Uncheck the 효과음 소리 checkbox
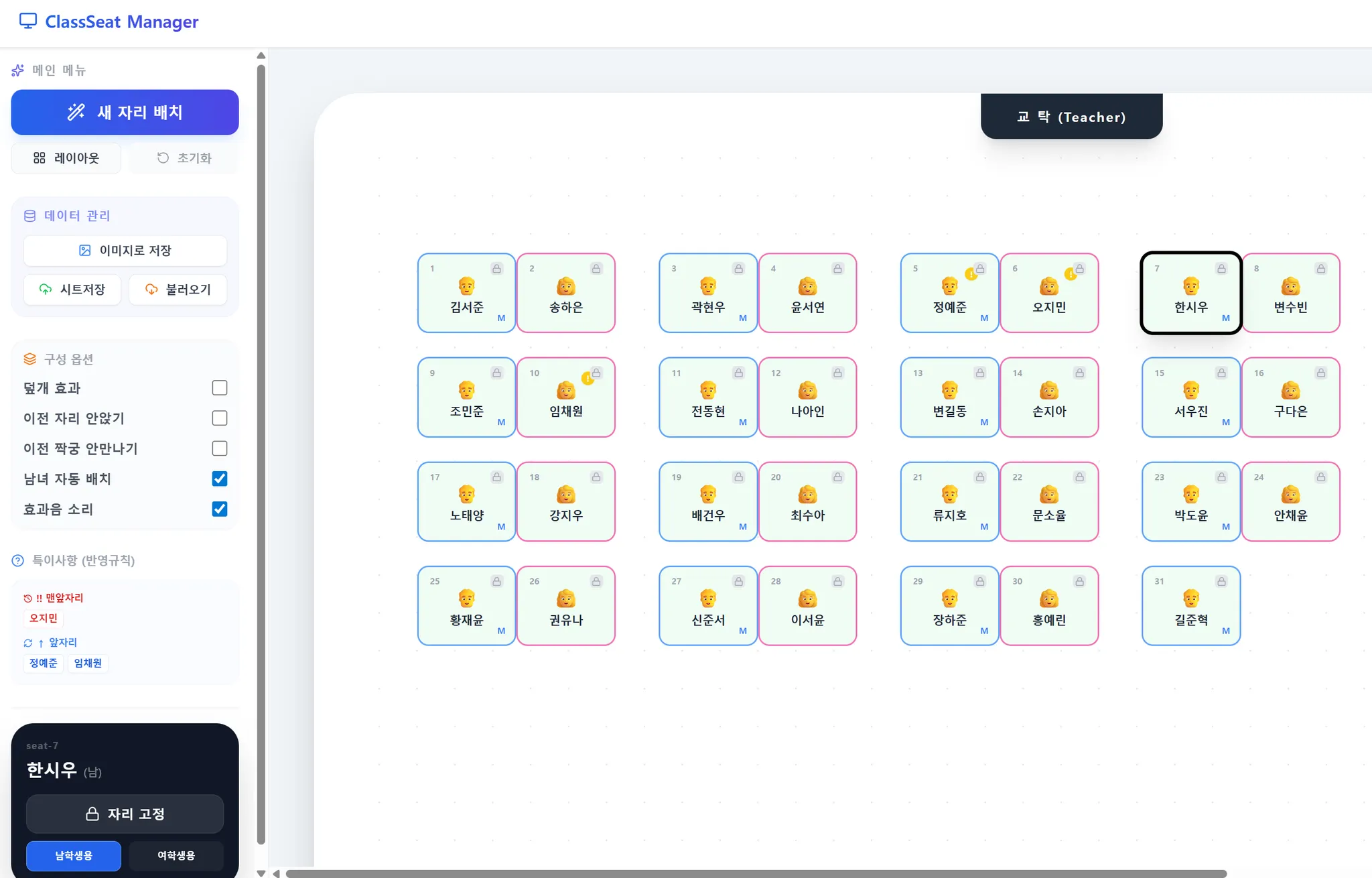Screen dimensions: 1372x878 (219, 509)
